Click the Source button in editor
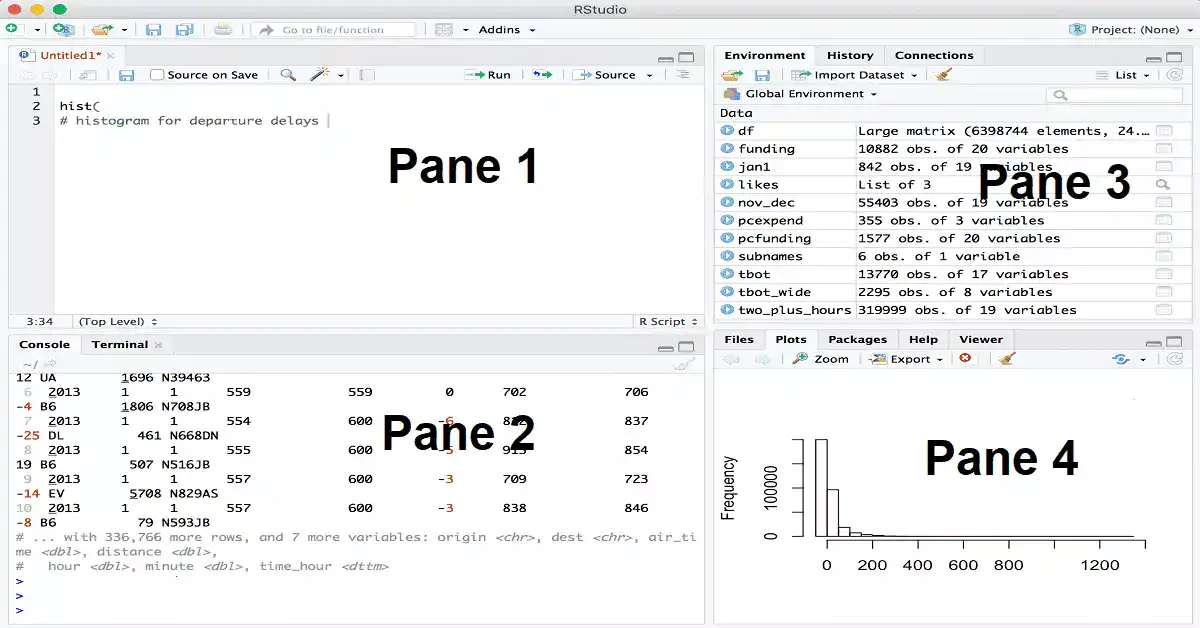1200x628 pixels. tap(606, 75)
